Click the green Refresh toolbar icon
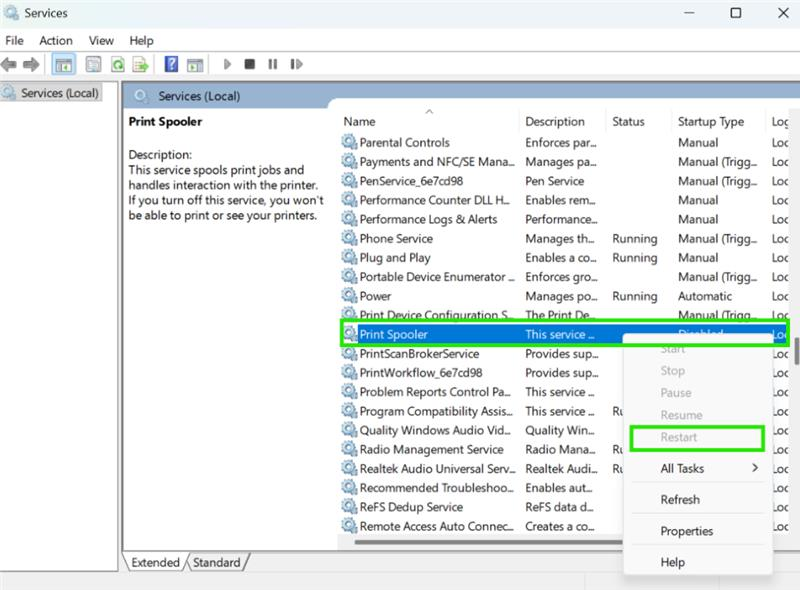Screen dimensions: 800x590 coord(118,64)
